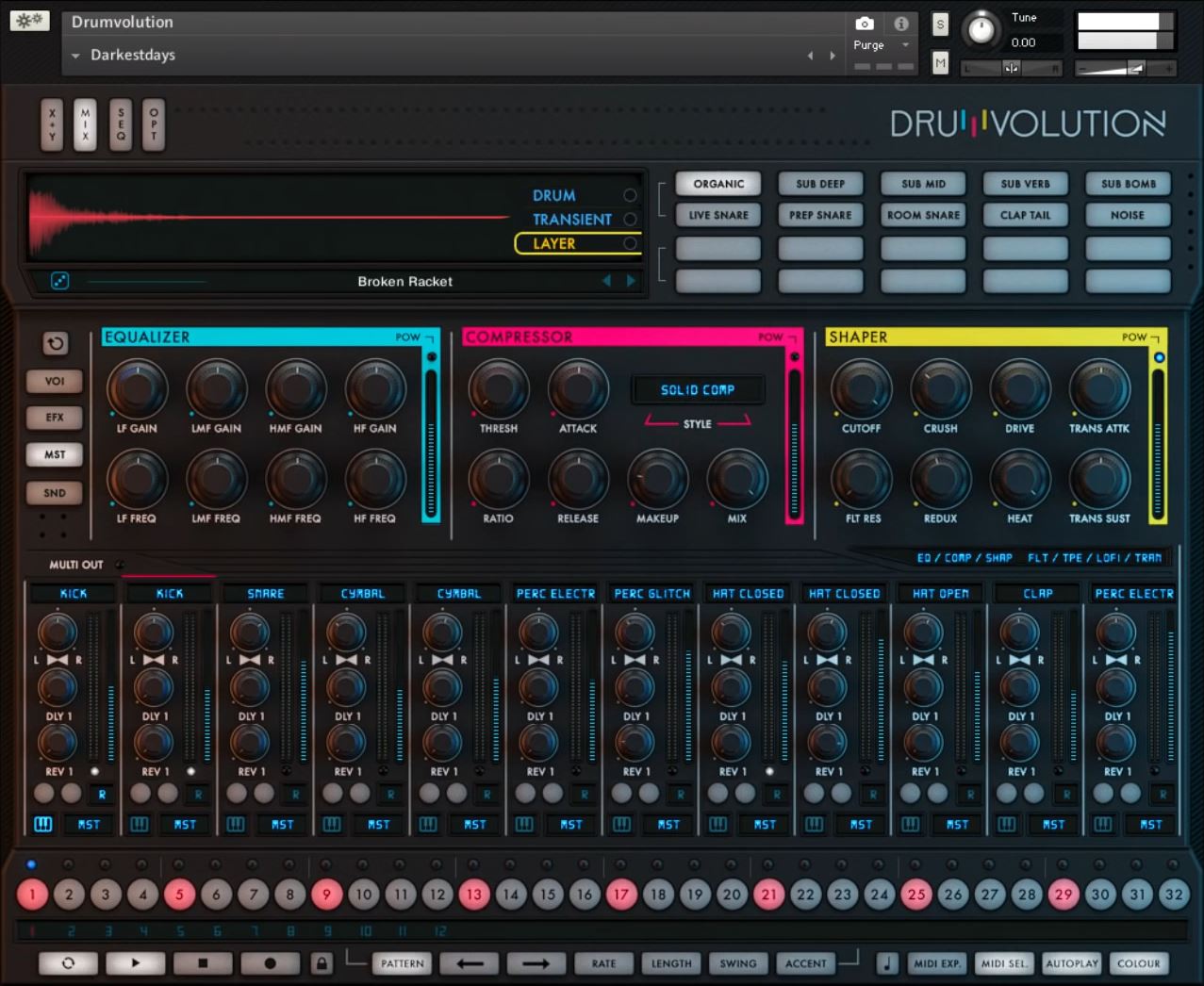Click the left arrow next to PATTERN
Screen dimensions: 1204x986
point(470,963)
